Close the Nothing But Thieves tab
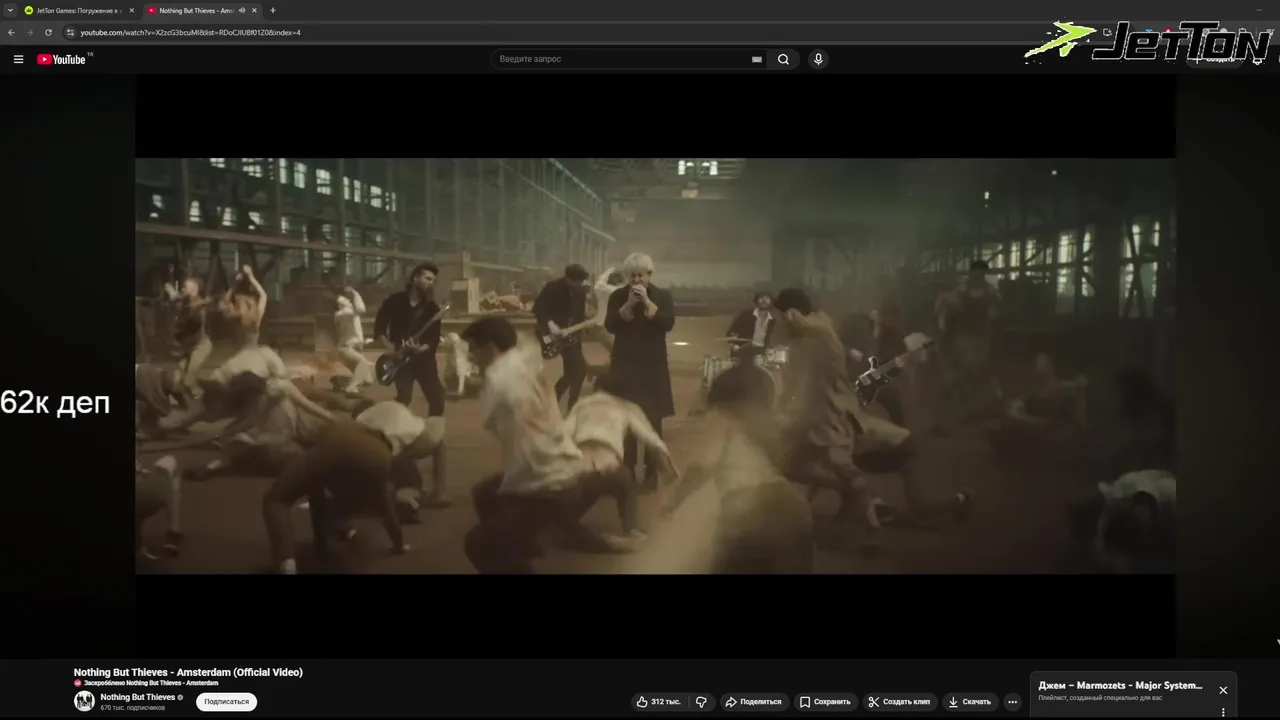The width and height of the screenshot is (1280, 720). coord(254,10)
